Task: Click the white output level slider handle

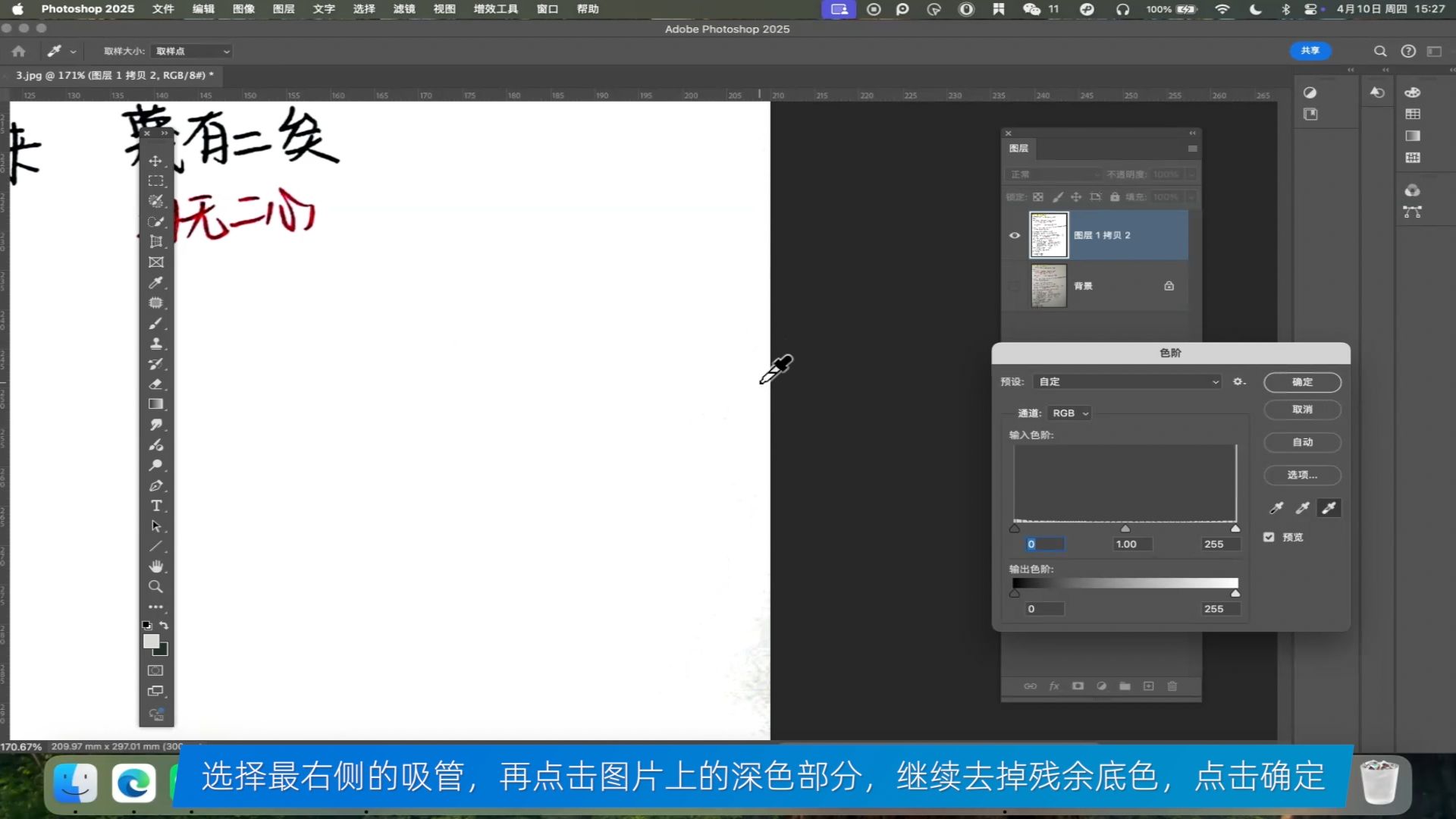Action: (x=1235, y=594)
